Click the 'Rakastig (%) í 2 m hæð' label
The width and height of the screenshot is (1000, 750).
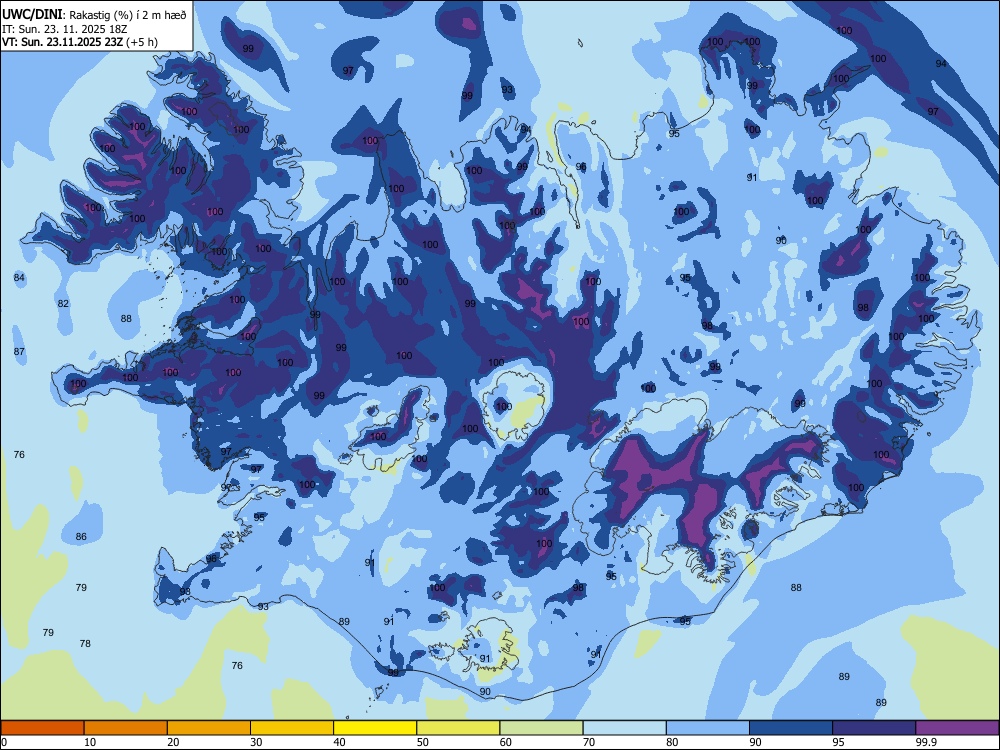[x=127, y=15]
